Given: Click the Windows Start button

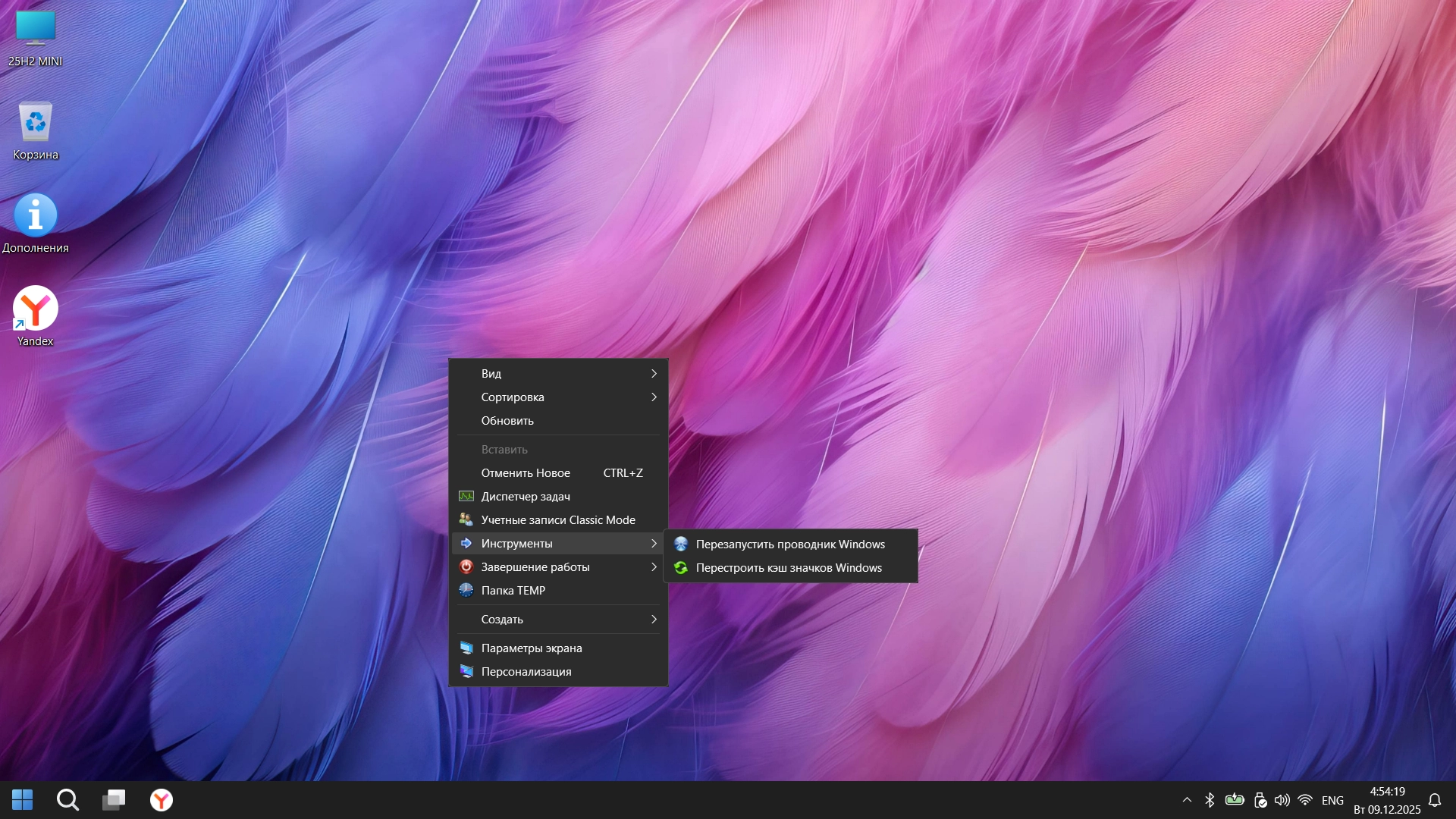Looking at the screenshot, I should [23, 799].
